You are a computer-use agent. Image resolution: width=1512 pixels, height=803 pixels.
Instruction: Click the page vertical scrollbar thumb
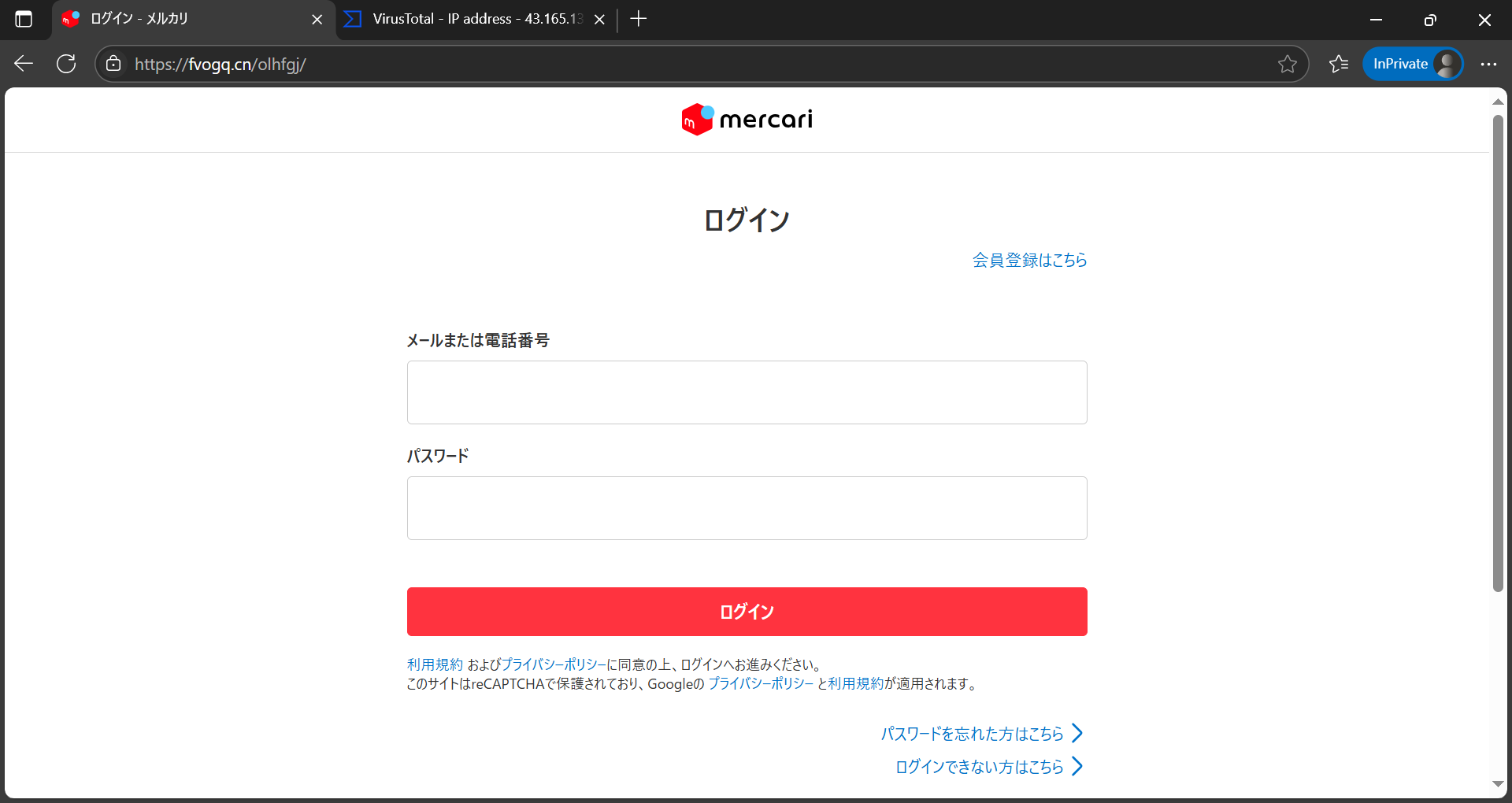(x=1498, y=353)
